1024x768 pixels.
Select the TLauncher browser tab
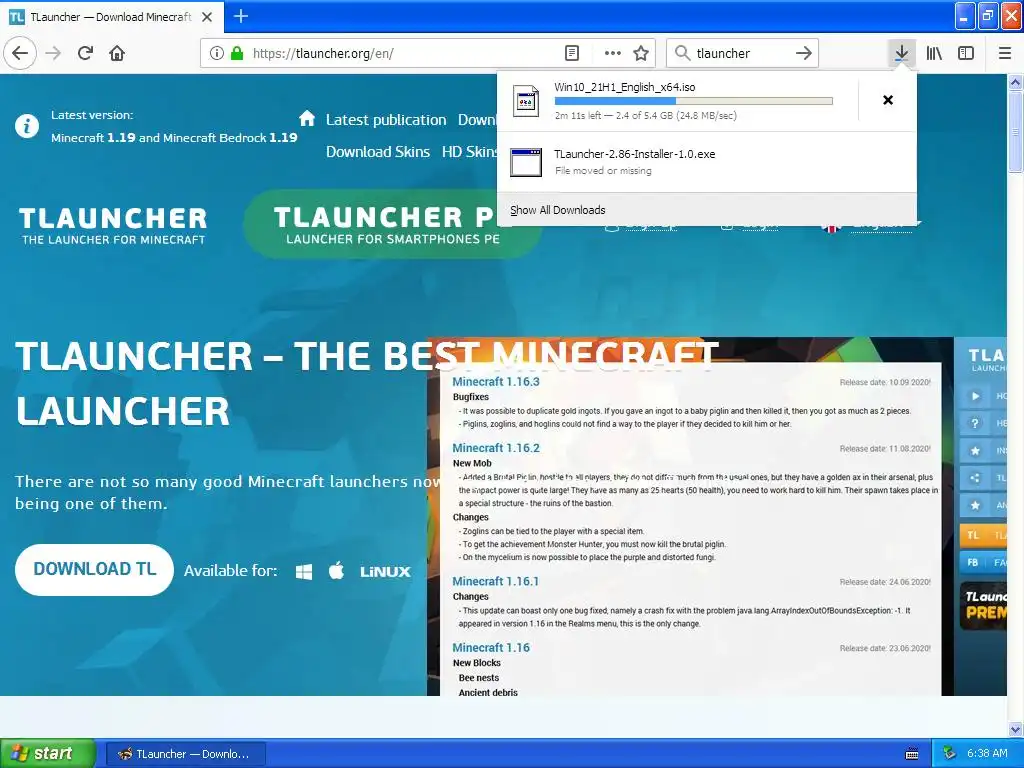click(x=112, y=17)
